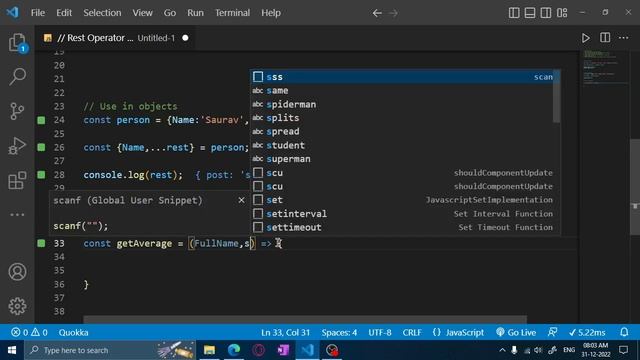Viewport: 640px width, 360px height.
Task: Open Microsoft Edge from taskbar
Action: click(234, 350)
